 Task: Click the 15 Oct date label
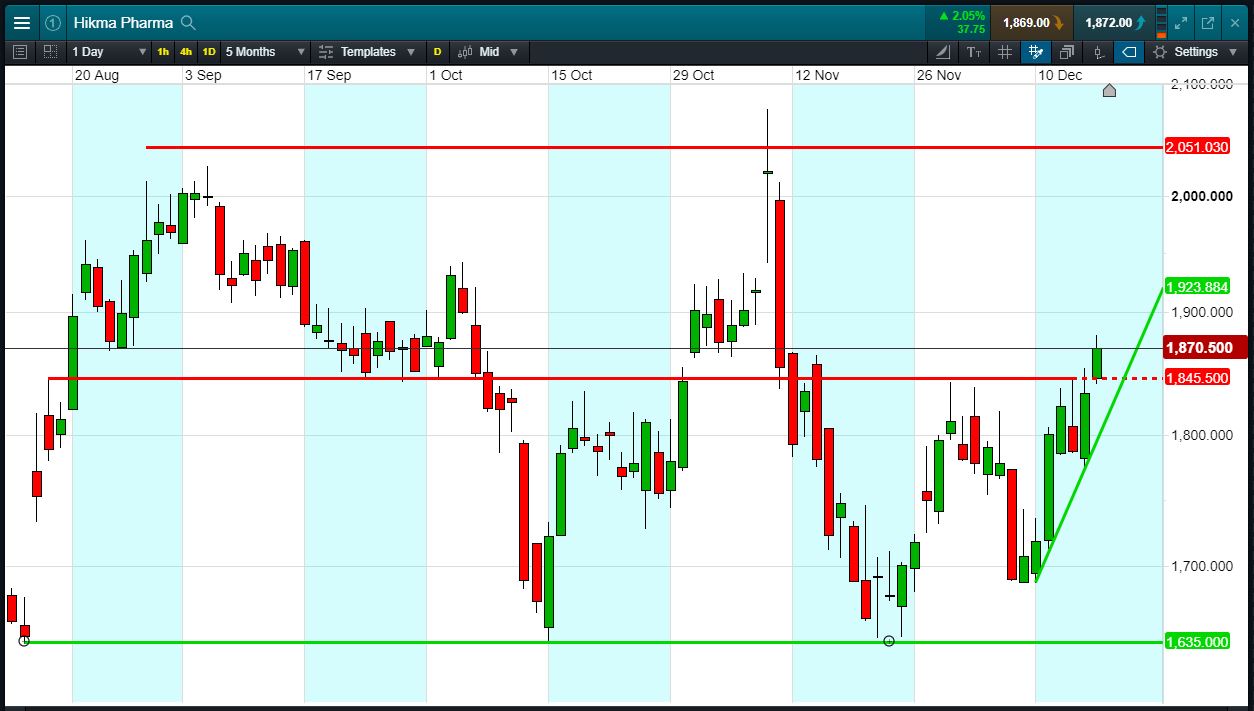click(x=571, y=75)
